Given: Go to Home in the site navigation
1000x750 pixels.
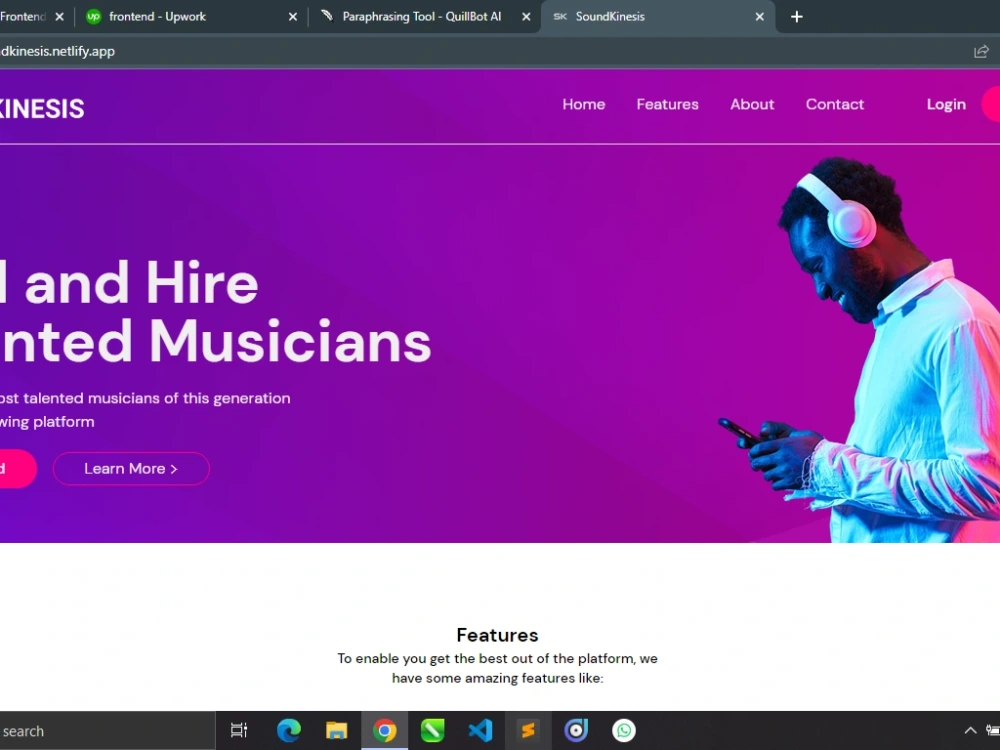Looking at the screenshot, I should click(x=584, y=104).
